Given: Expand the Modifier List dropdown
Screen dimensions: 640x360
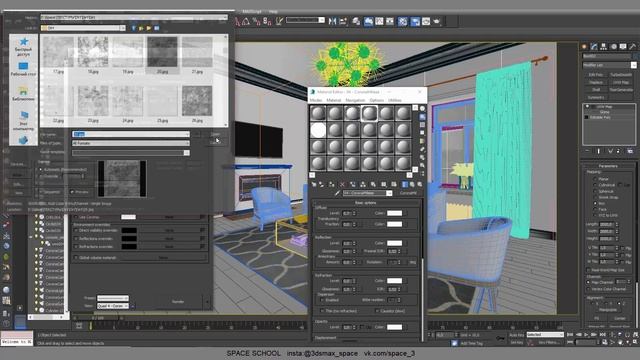Looking at the screenshot, I should pos(633,65).
